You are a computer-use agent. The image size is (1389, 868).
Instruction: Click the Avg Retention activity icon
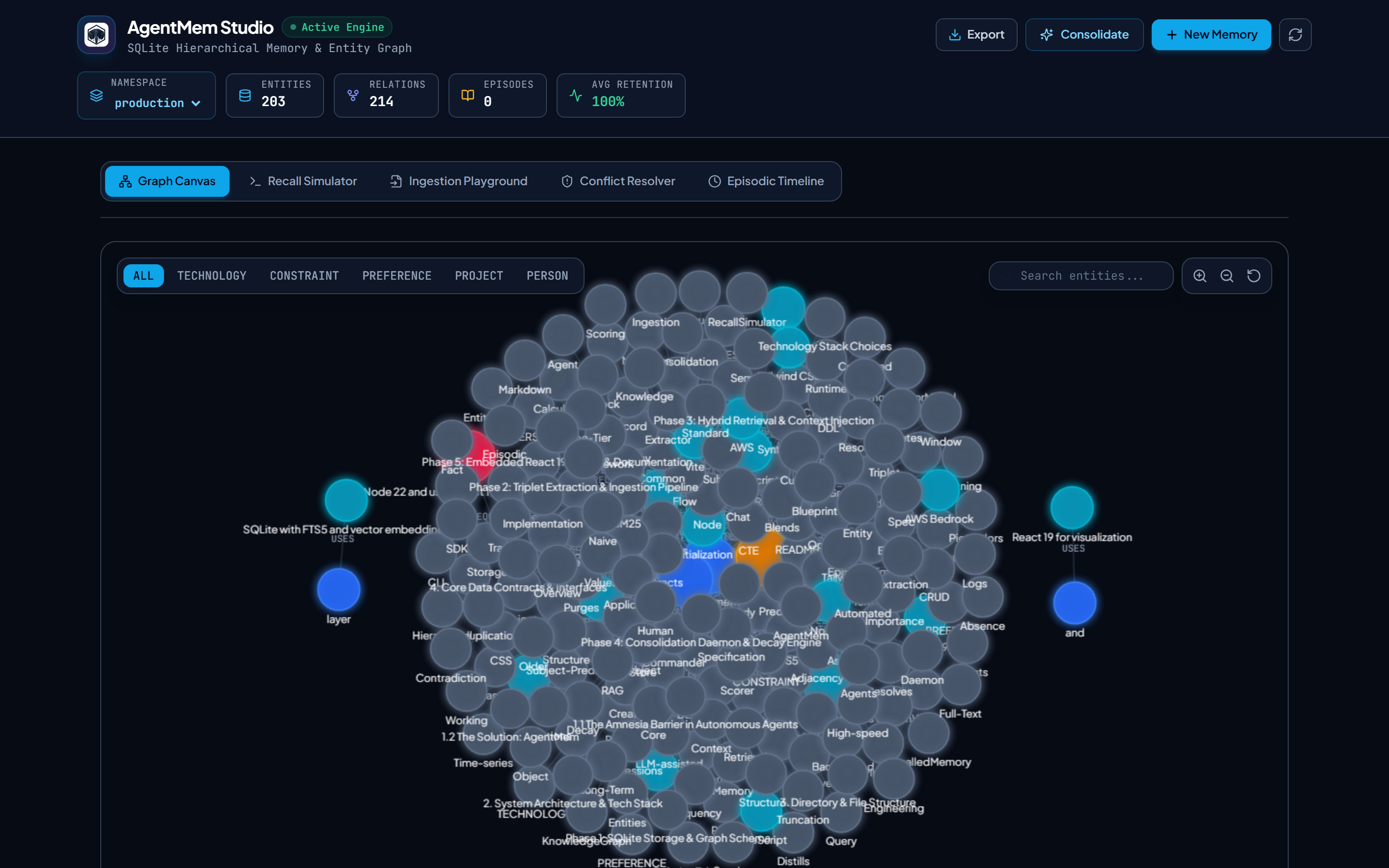coord(576,95)
